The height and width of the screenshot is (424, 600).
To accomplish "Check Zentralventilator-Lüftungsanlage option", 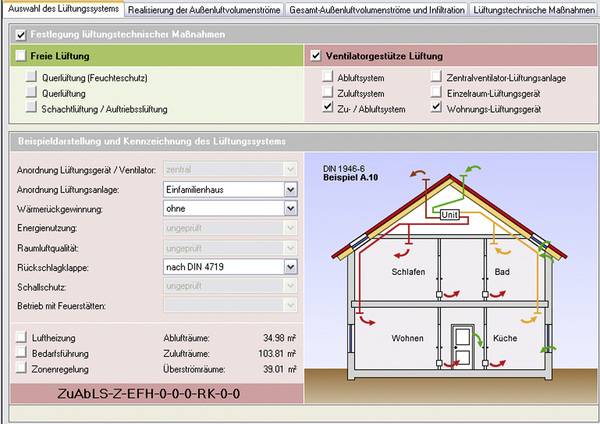I will click(439, 76).
